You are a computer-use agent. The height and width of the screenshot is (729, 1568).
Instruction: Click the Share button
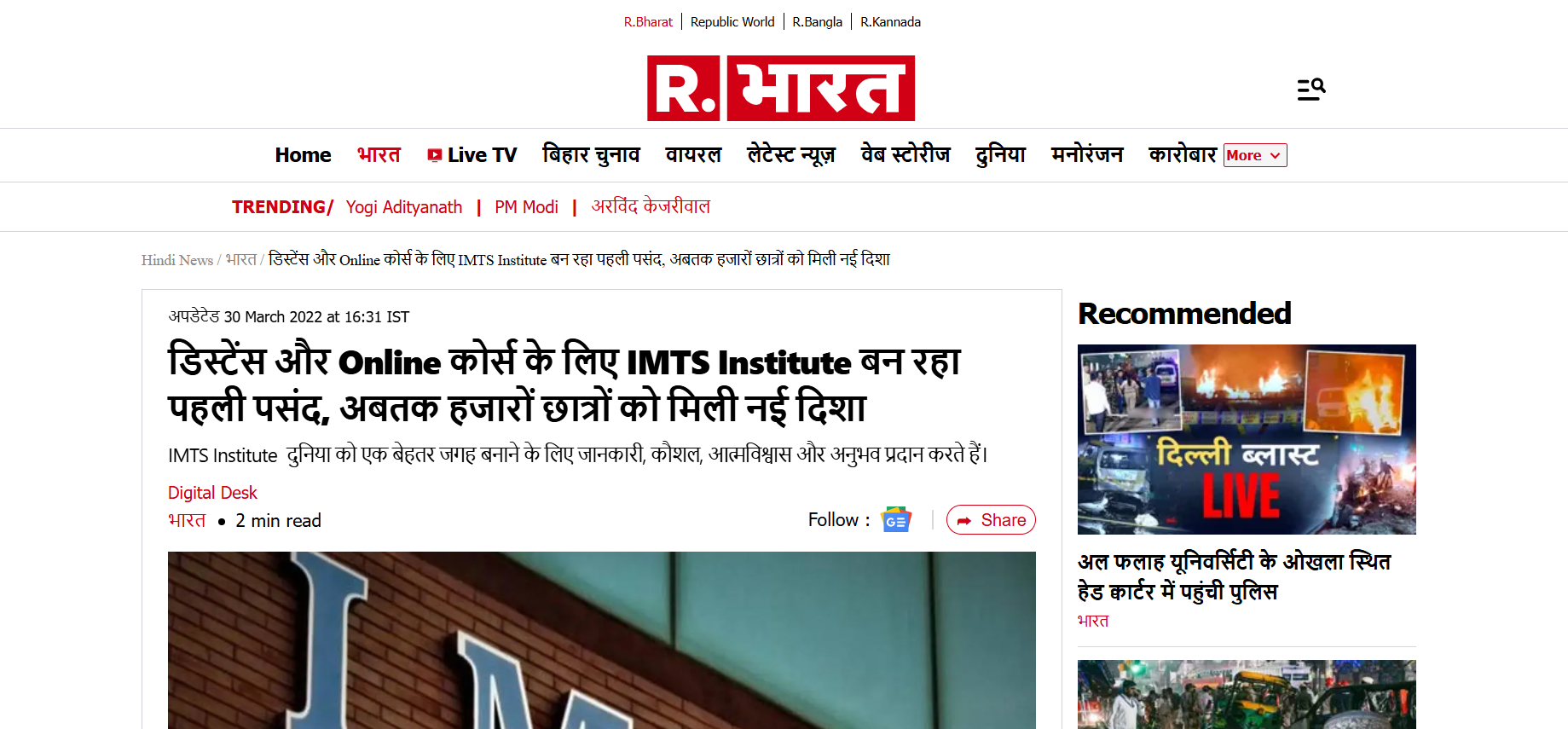[991, 520]
